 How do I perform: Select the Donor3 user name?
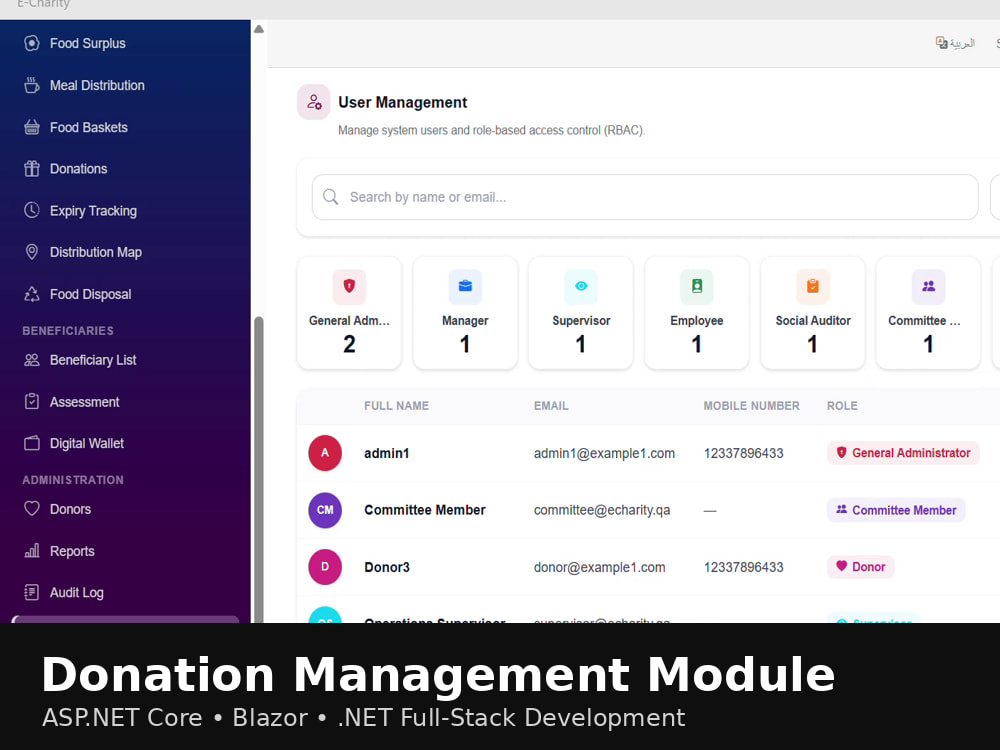pos(387,567)
